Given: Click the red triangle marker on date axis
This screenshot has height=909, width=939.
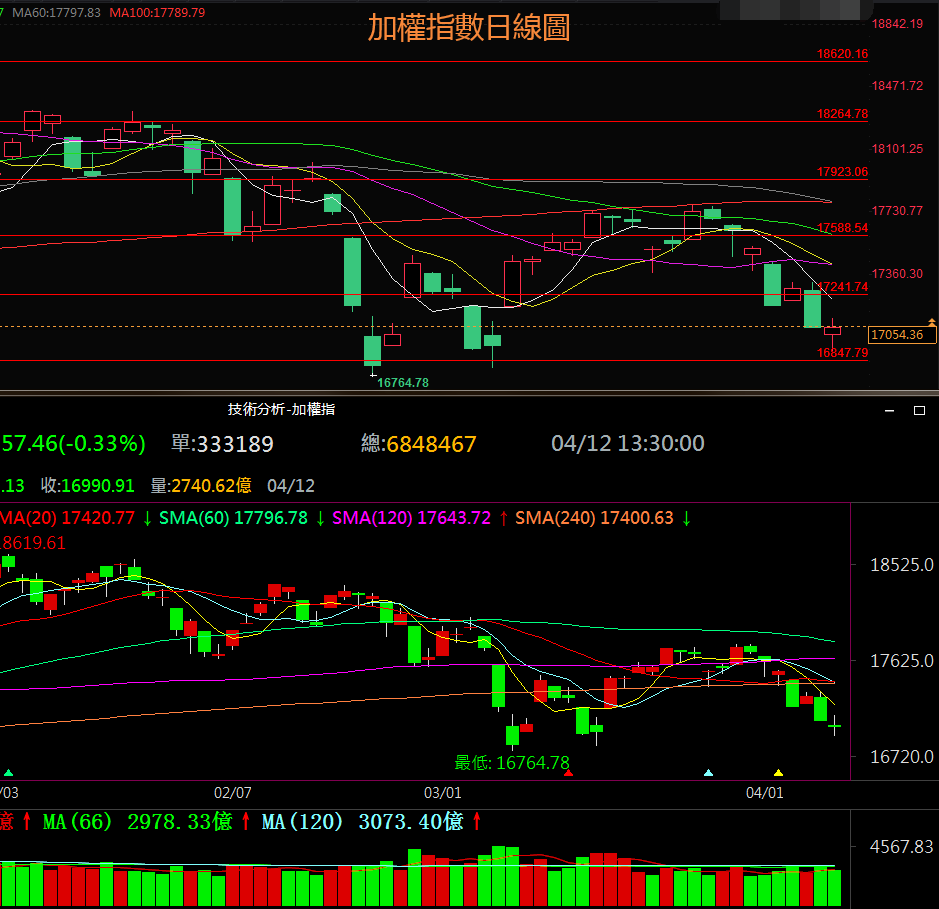Looking at the screenshot, I should pyautogui.click(x=569, y=772).
